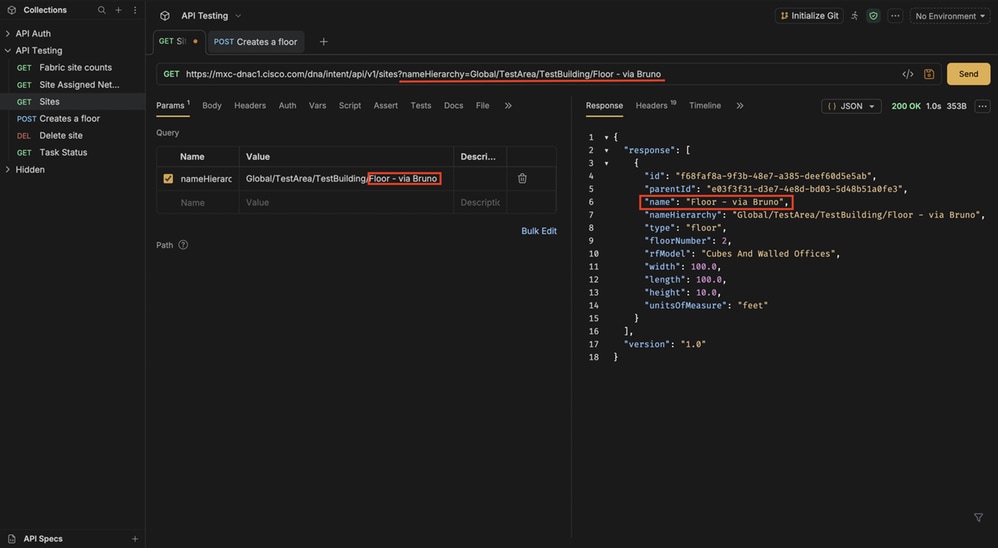
Task: Open the Docs tab
Action: 454,106
